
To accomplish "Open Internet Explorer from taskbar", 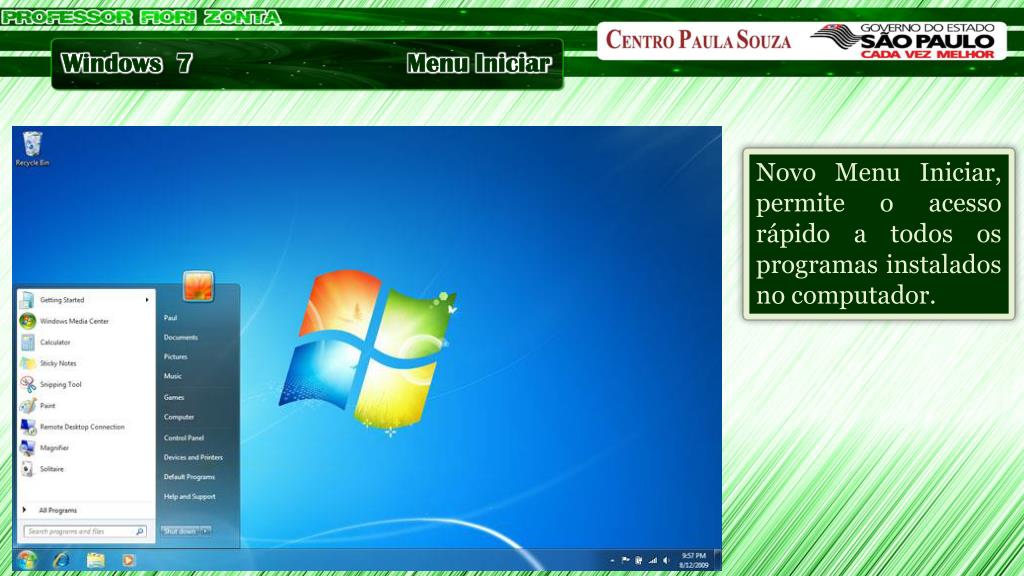I will [x=61, y=560].
